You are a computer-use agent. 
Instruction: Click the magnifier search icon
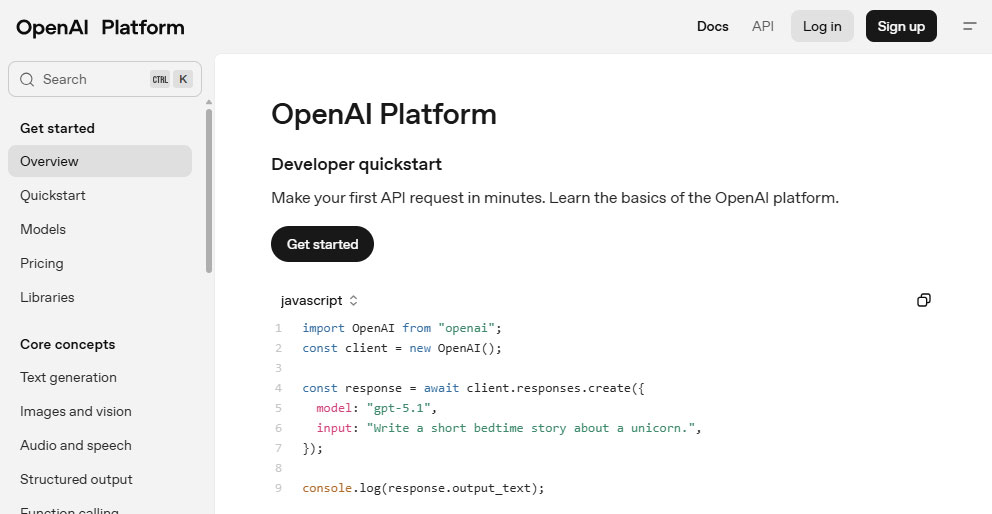point(27,79)
